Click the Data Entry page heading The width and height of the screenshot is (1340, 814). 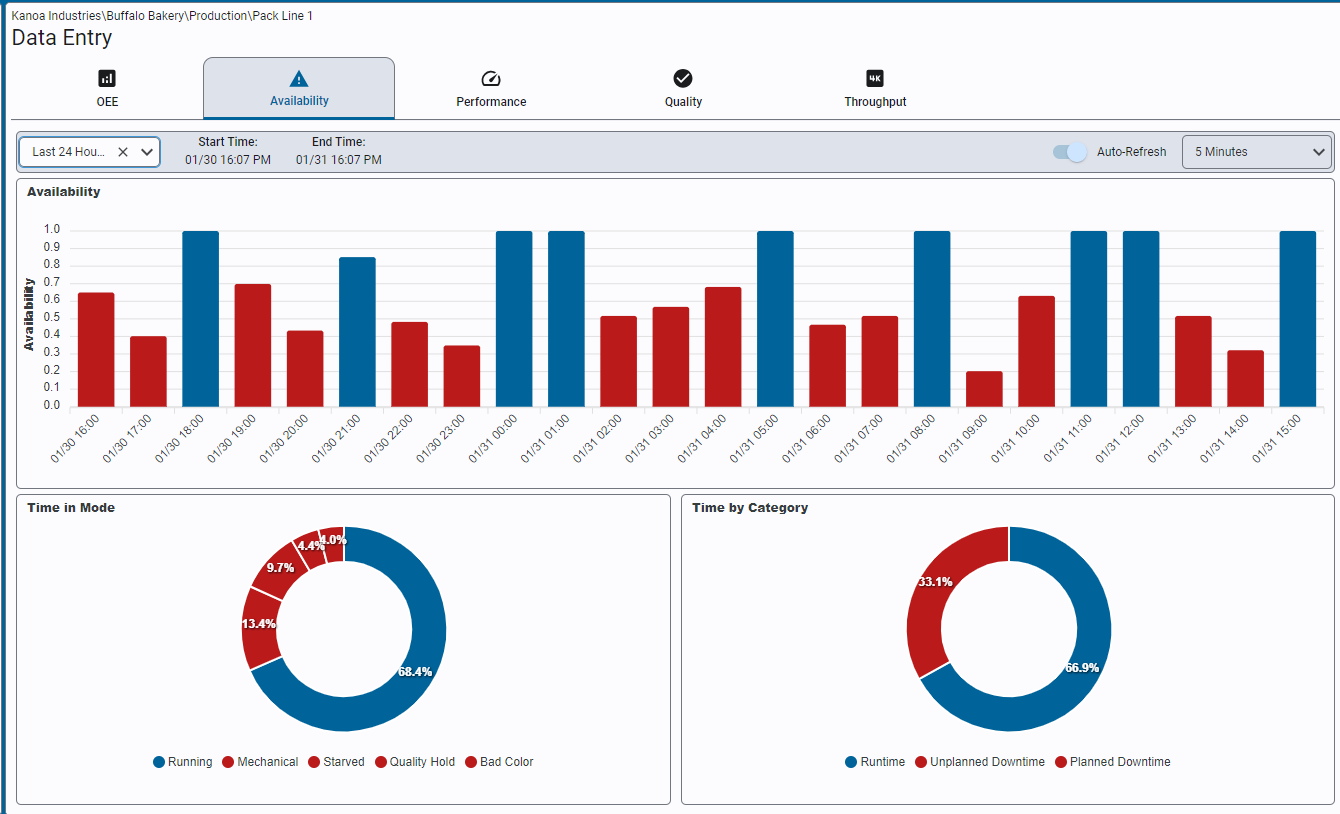click(62, 38)
